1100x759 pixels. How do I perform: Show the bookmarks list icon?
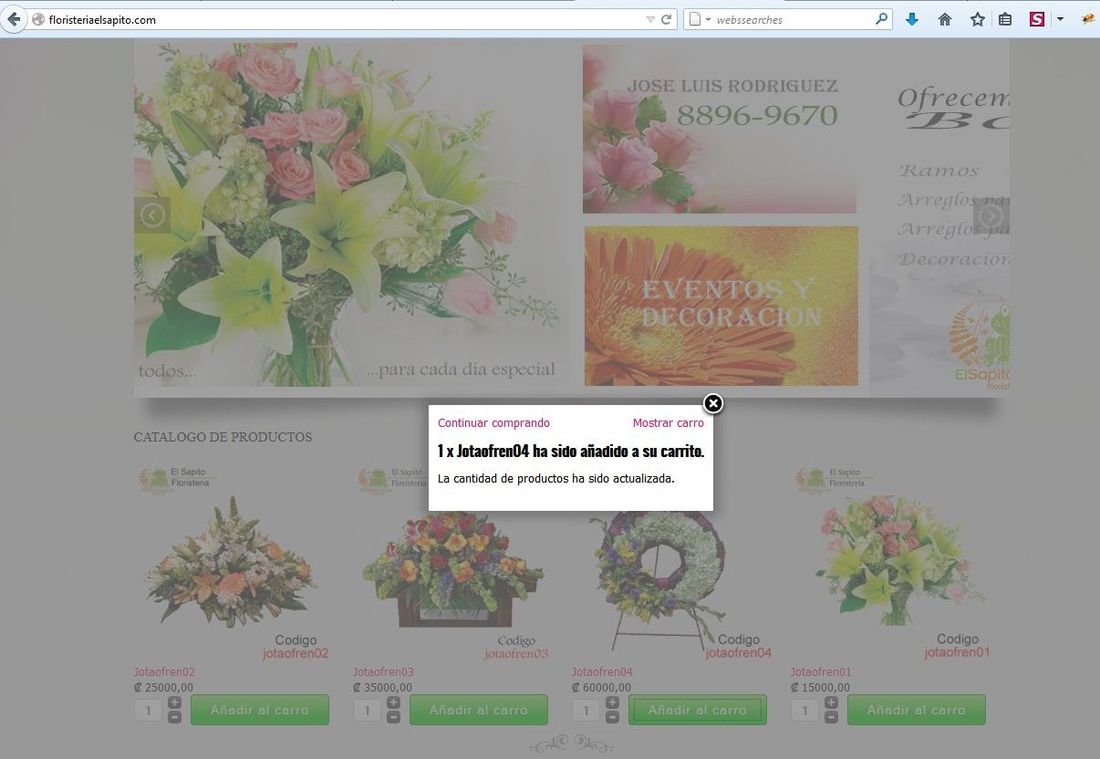[x=1005, y=20]
